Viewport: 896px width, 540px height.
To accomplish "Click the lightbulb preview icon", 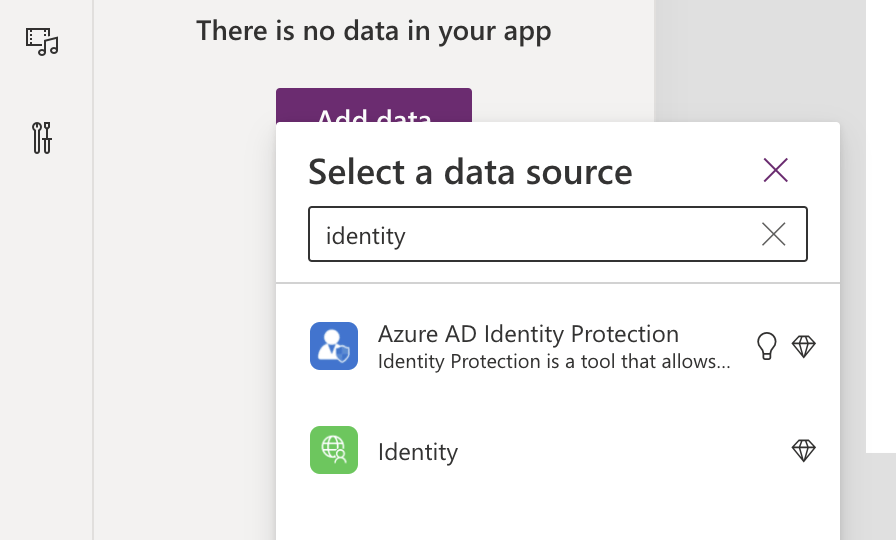I will 767,346.
